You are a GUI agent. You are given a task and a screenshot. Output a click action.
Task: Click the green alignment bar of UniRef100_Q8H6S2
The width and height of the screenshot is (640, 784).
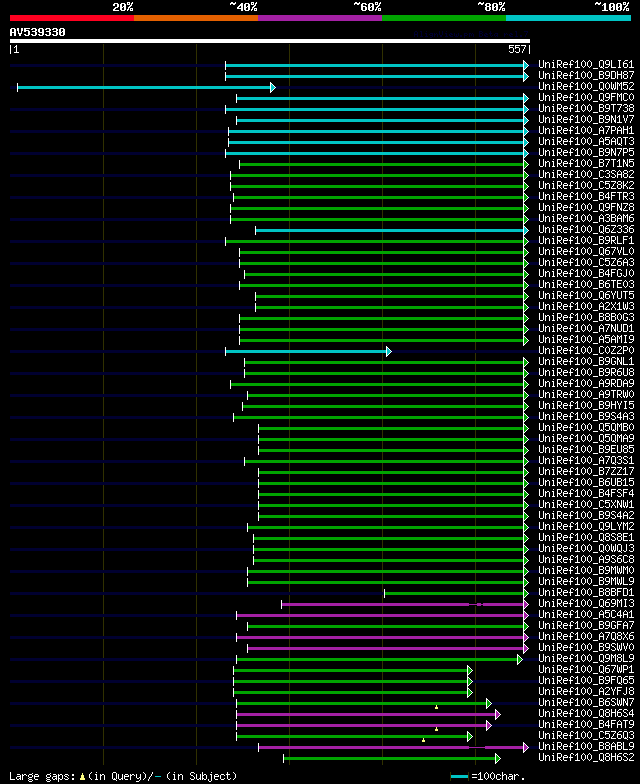tap(390, 758)
